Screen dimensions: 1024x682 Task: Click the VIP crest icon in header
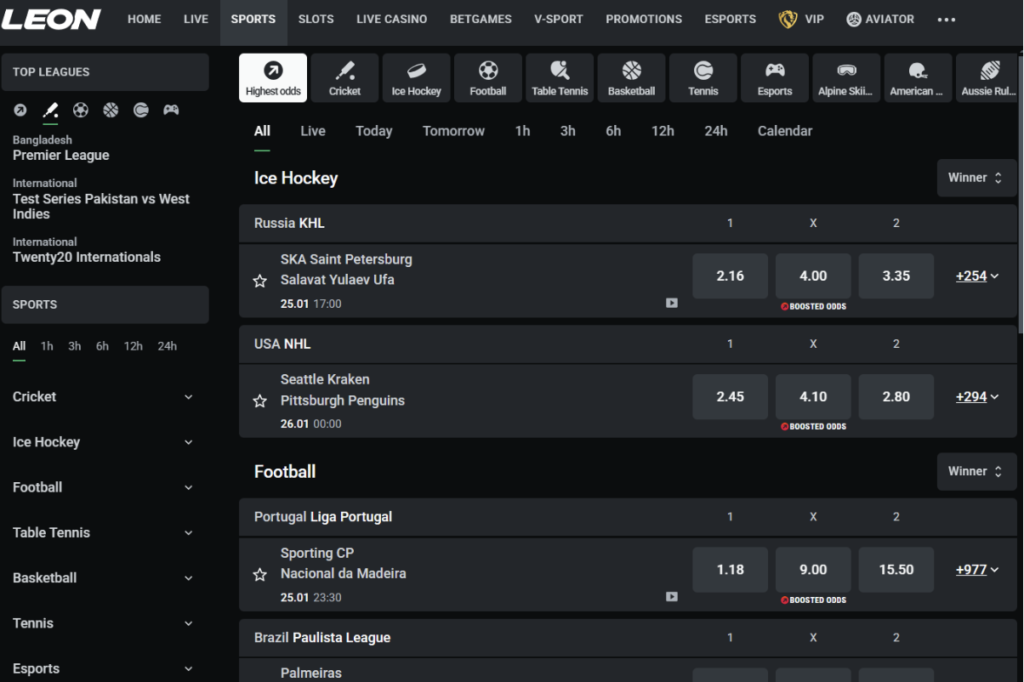[x=788, y=19]
